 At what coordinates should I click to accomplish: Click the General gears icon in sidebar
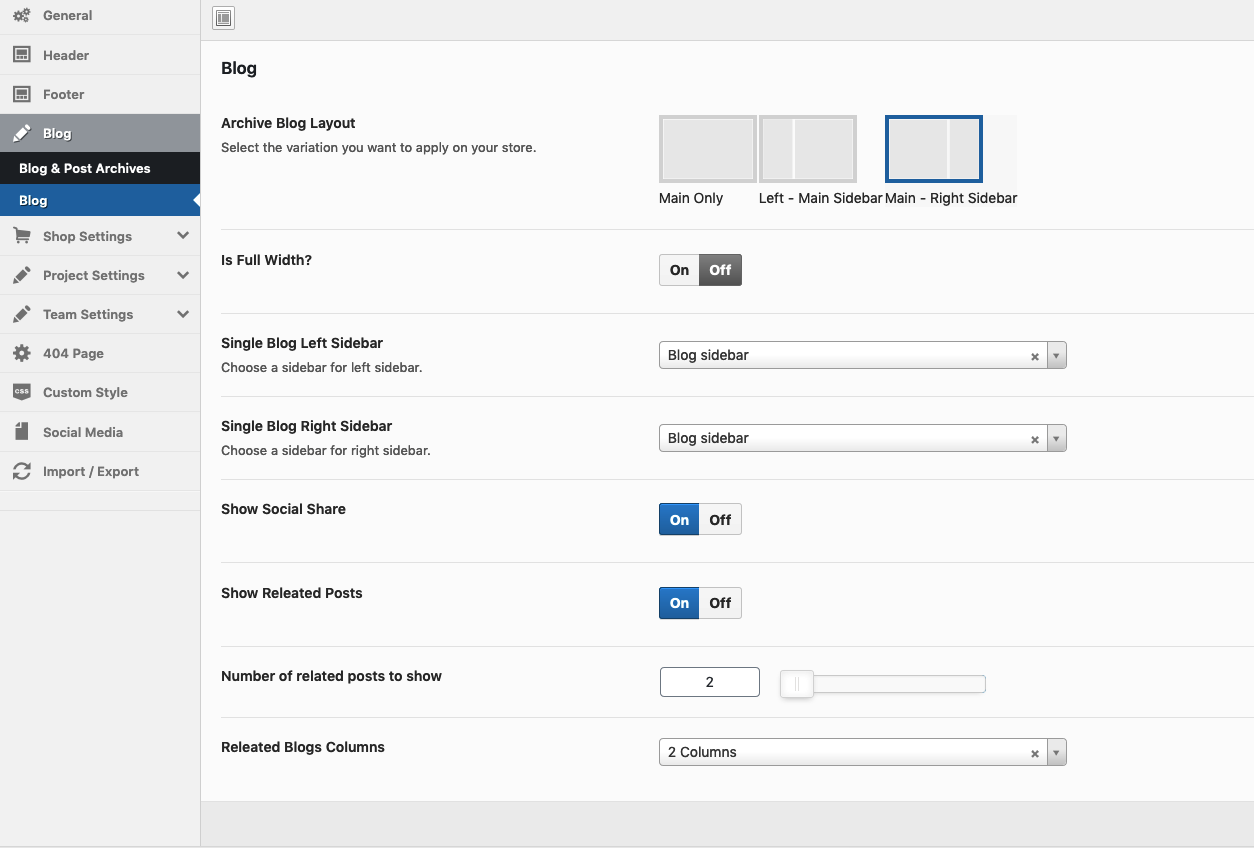pyautogui.click(x=21, y=16)
